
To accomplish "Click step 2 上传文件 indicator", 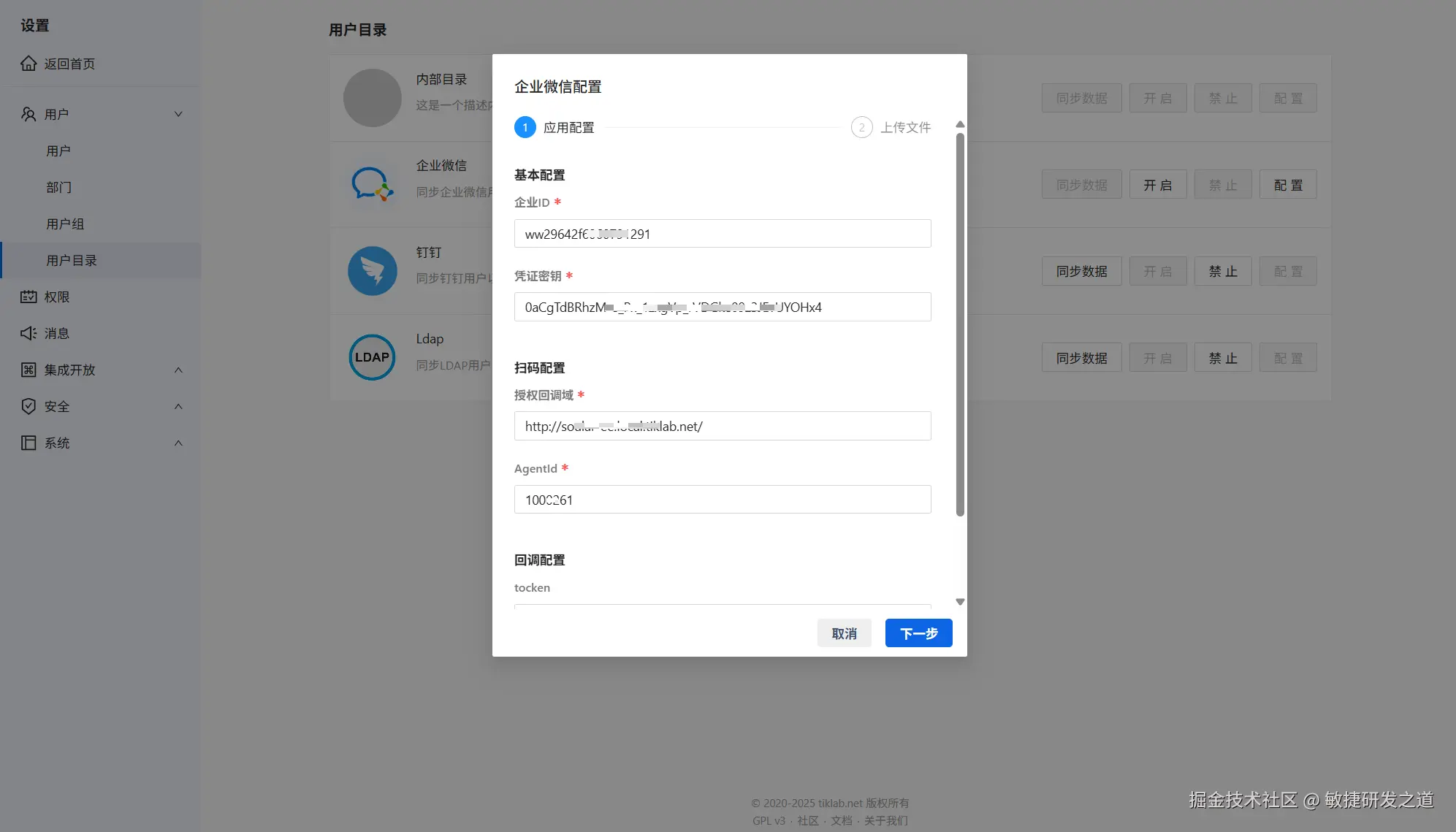I will point(862,127).
